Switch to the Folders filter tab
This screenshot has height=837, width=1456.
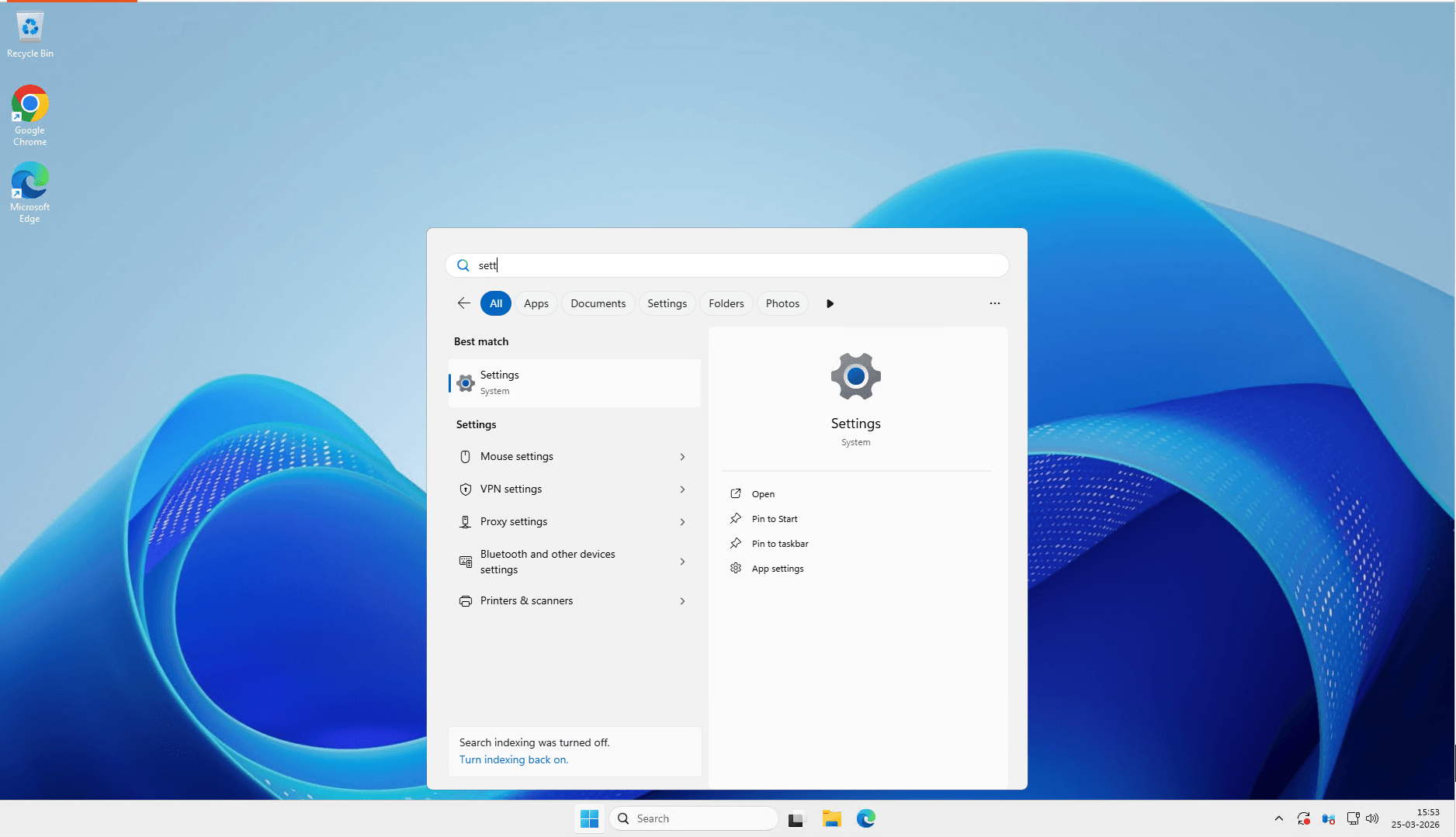pyautogui.click(x=726, y=303)
